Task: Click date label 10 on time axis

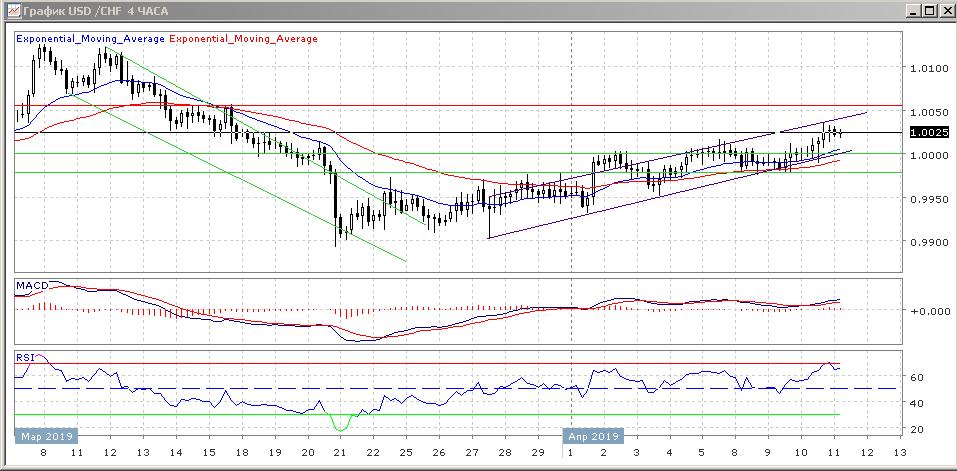Action: point(801,453)
